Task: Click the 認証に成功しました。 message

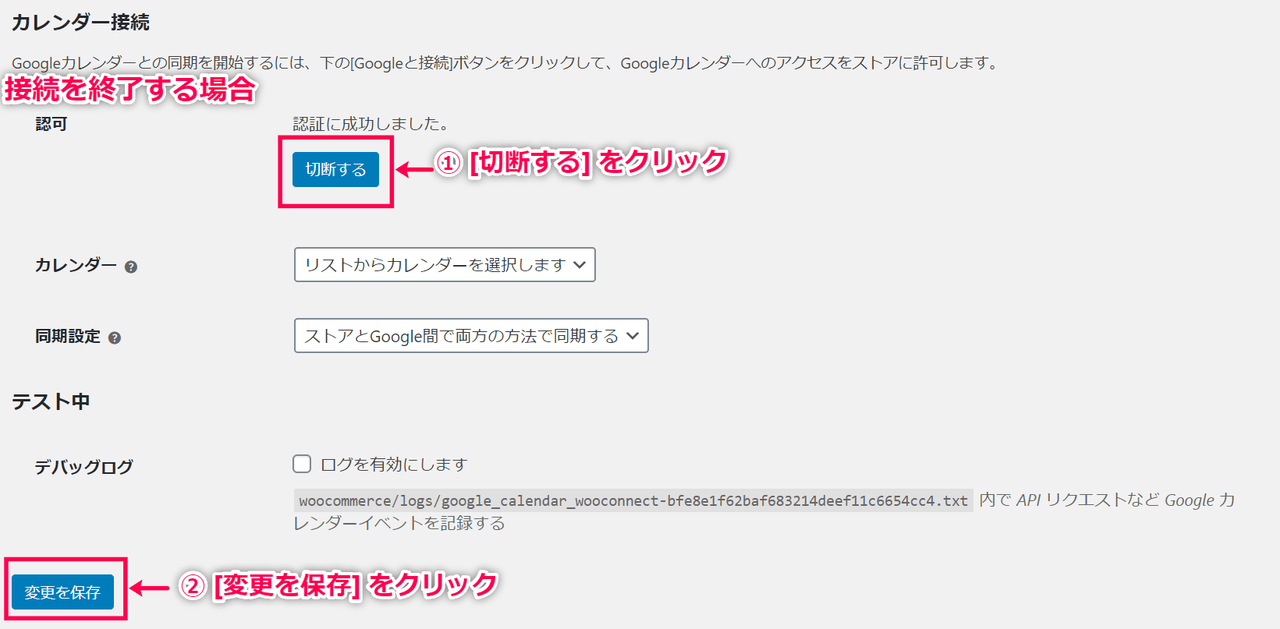Action: click(x=371, y=124)
